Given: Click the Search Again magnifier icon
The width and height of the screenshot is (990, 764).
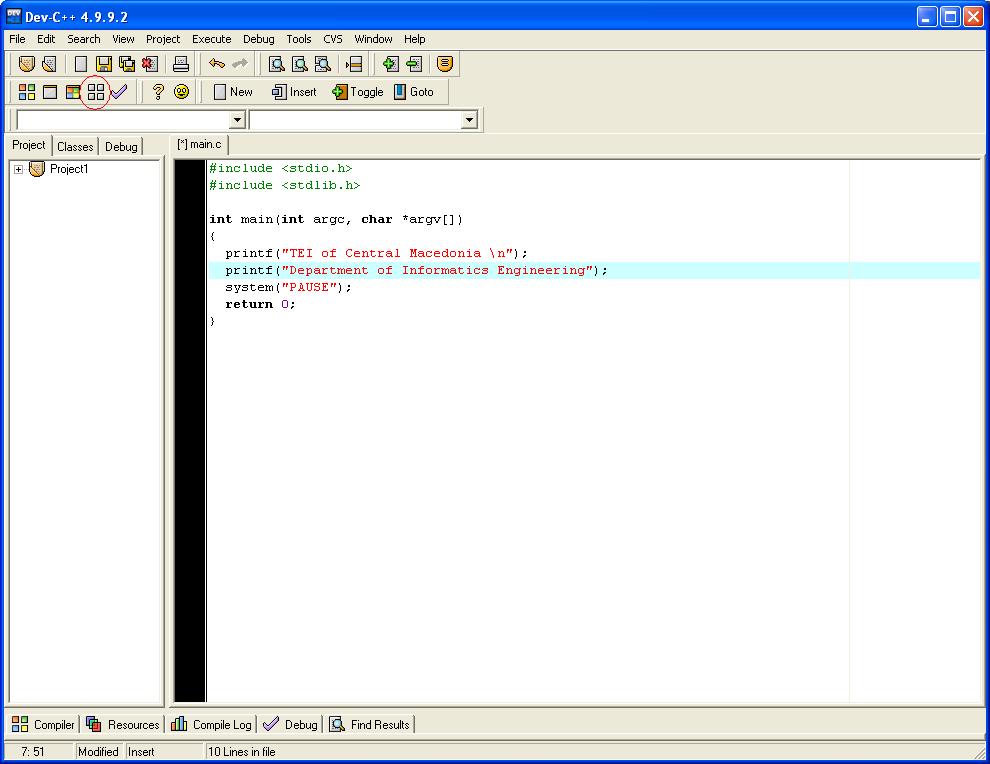Looking at the screenshot, I should (323, 64).
